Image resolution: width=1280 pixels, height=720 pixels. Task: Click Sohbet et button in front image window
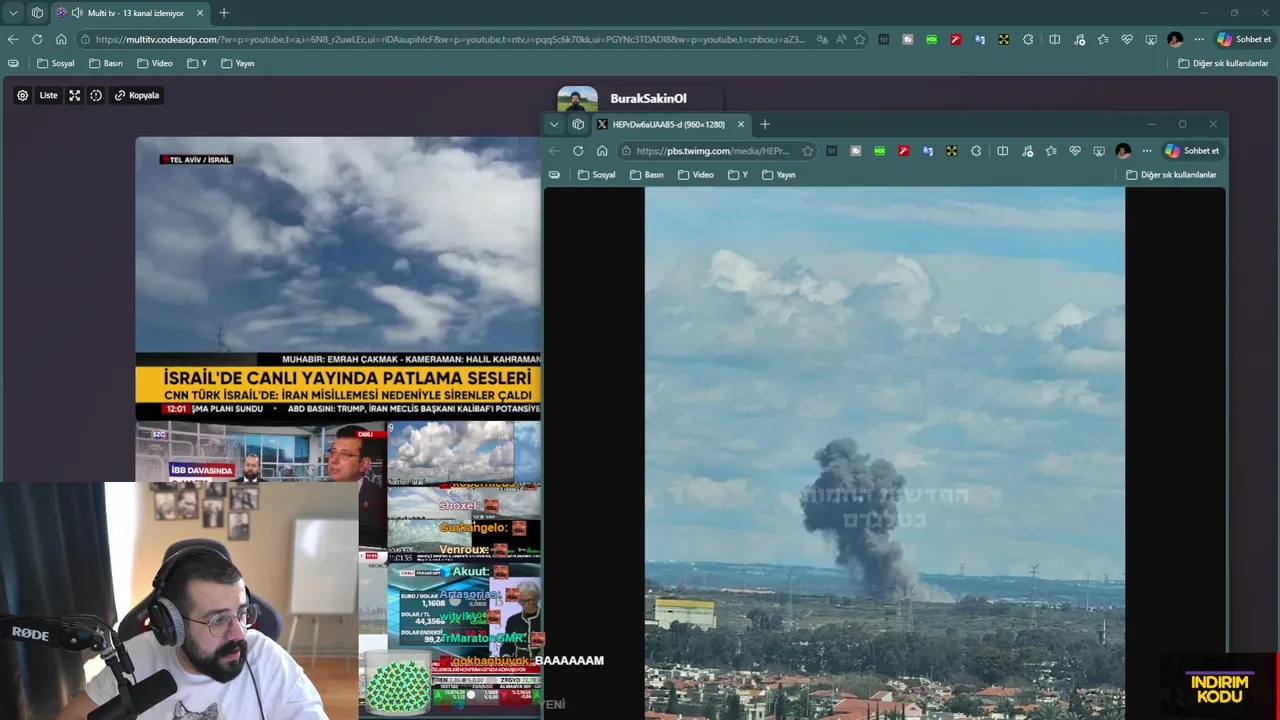pos(1192,151)
